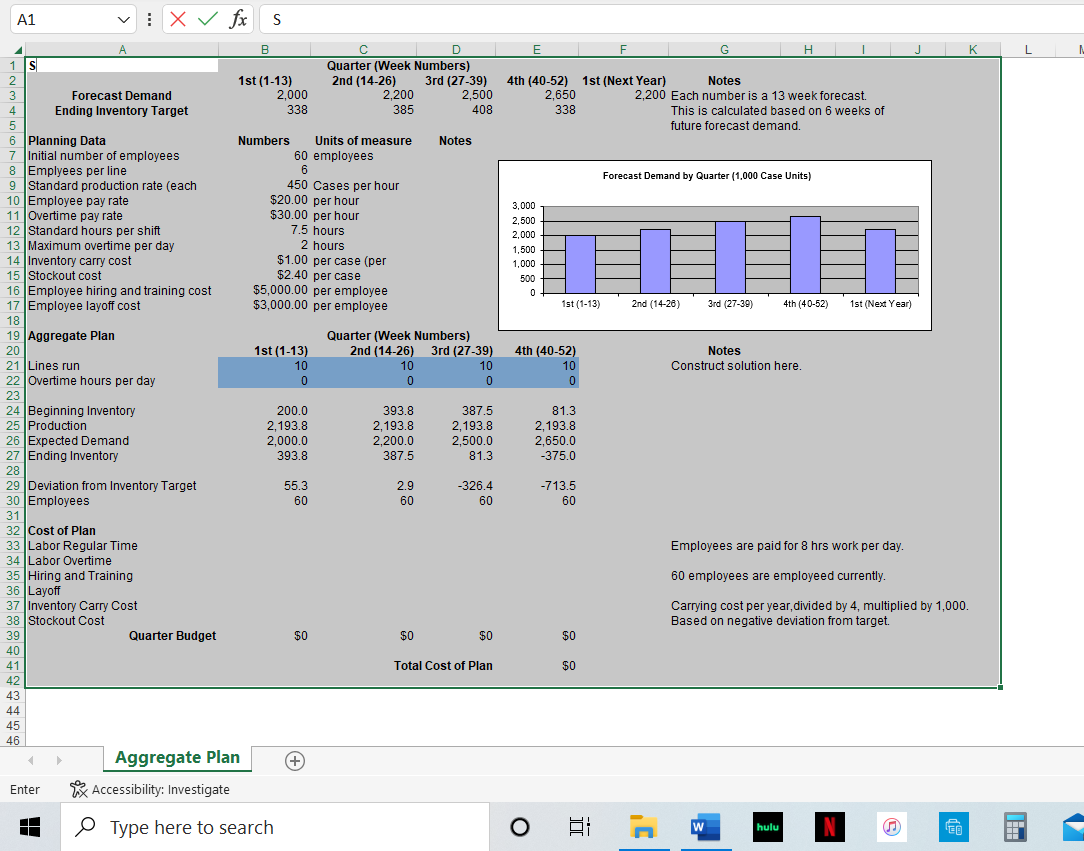Select the 1st quarter Lines run cell
This screenshot has width=1084, height=851.
pyautogui.click(x=264, y=366)
